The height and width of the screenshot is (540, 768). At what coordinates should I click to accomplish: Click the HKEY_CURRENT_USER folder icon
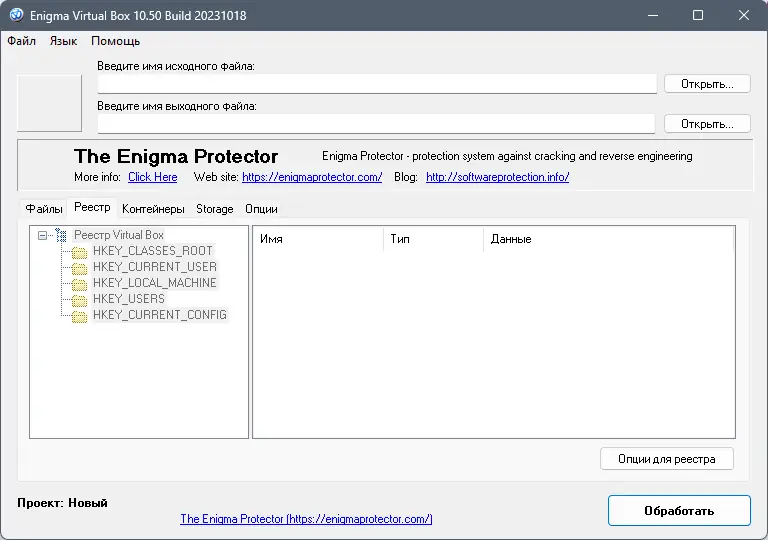pos(79,268)
